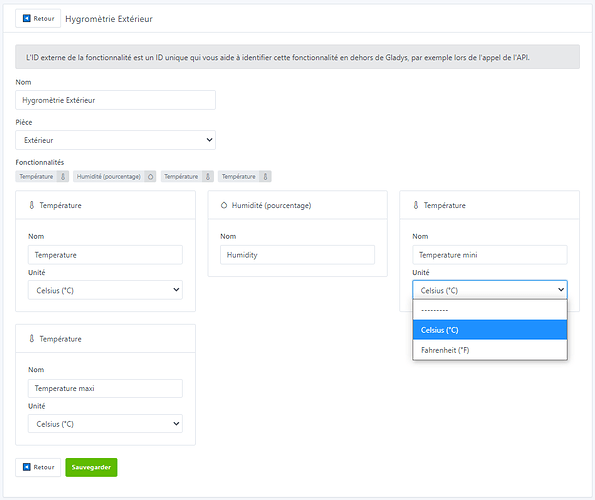595x500 pixels.
Task: Click the thermometer icon on first Température tag
Action: 63,176
